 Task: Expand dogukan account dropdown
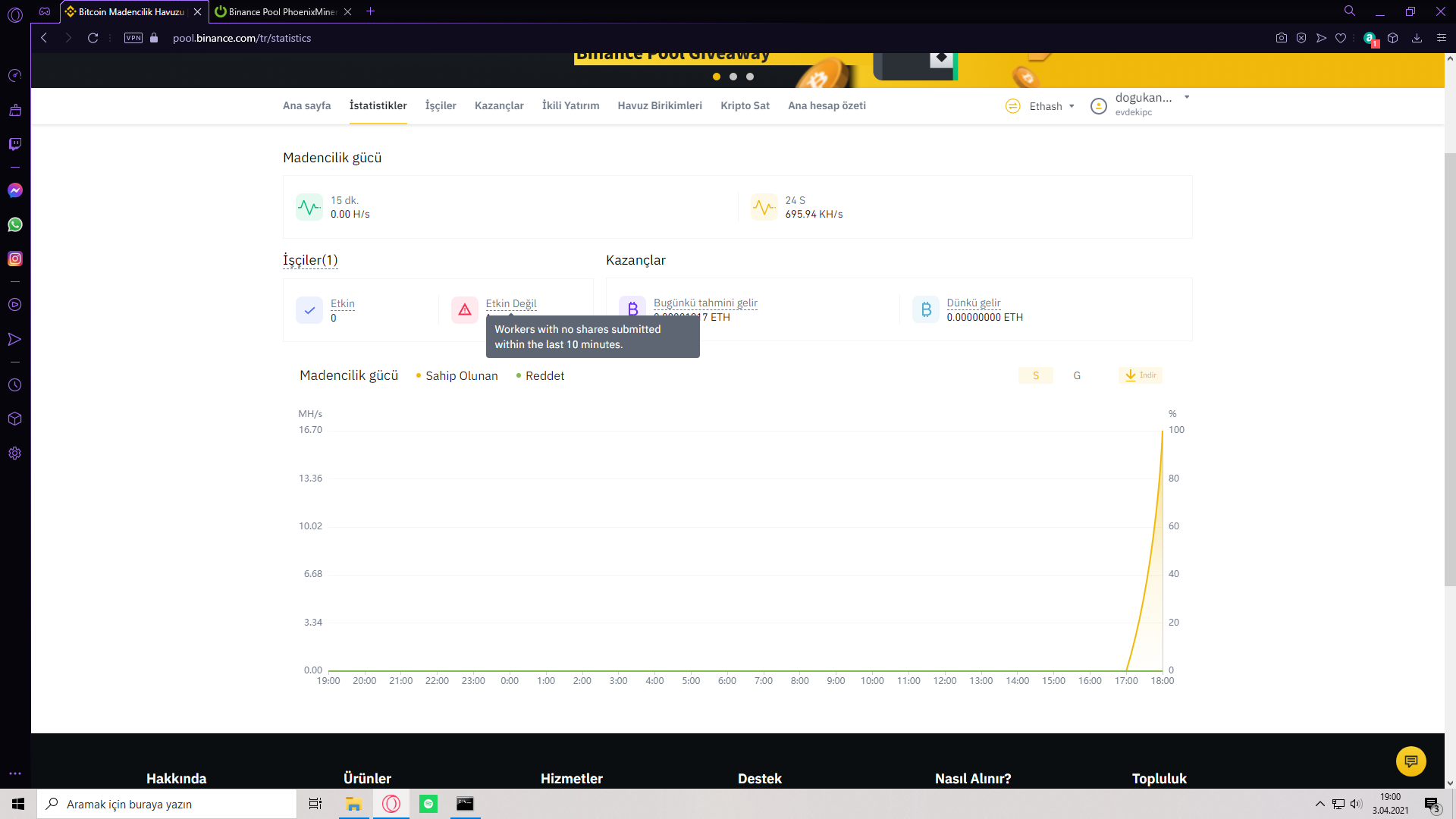tap(1187, 98)
